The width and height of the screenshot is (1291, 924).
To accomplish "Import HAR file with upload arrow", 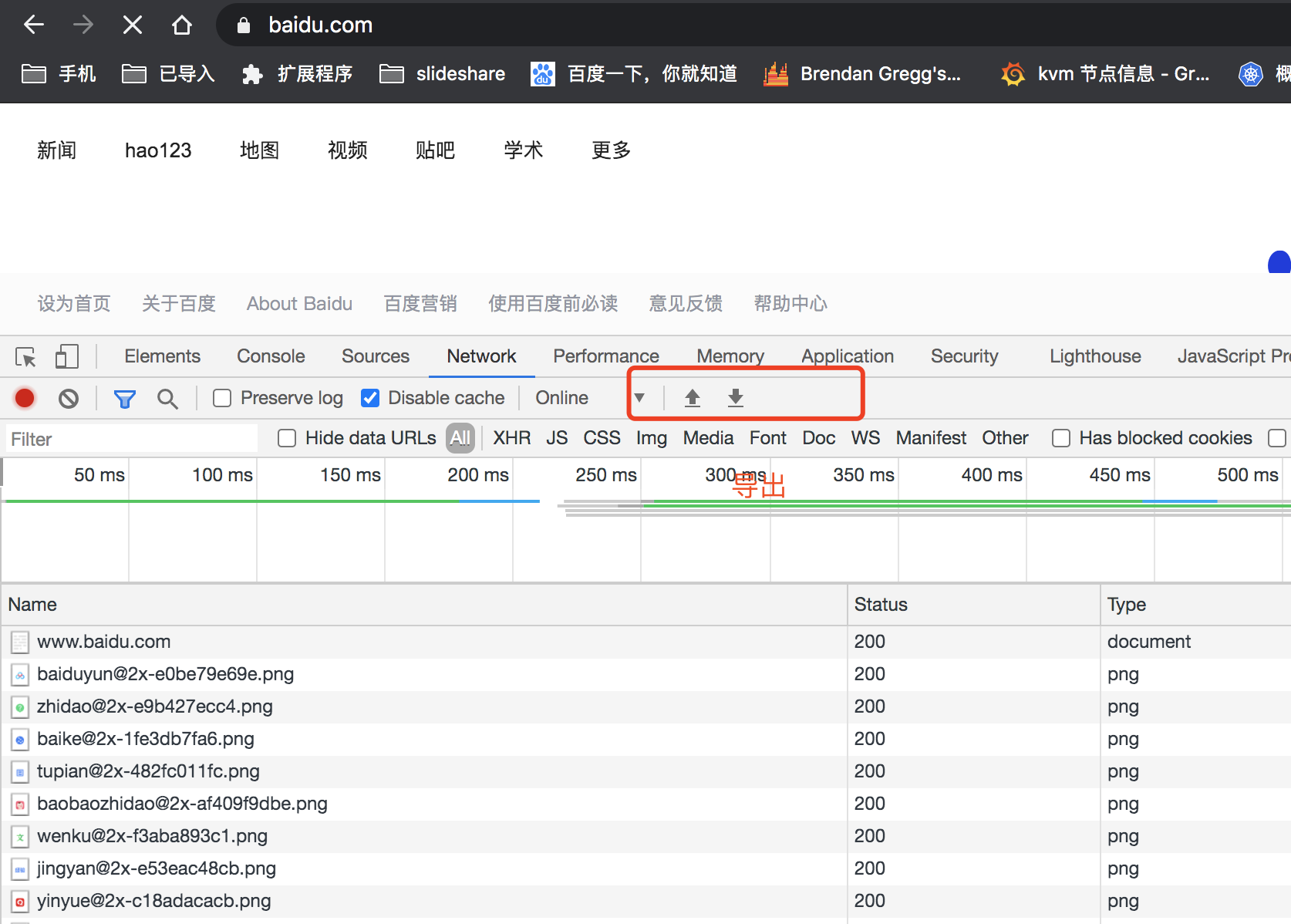I will point(693,398).
